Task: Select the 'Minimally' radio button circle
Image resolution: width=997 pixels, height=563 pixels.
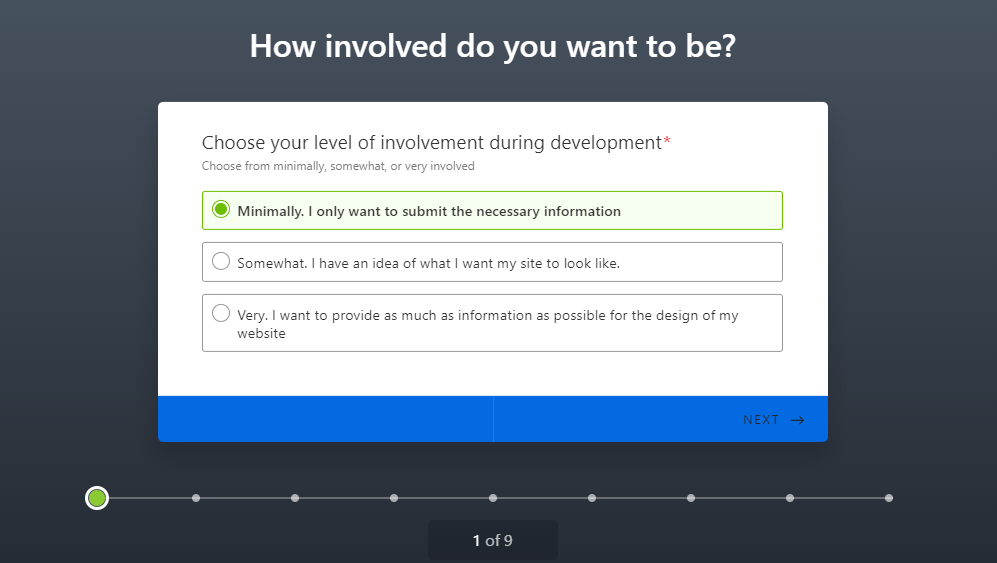Action: (x=221, y=209)
